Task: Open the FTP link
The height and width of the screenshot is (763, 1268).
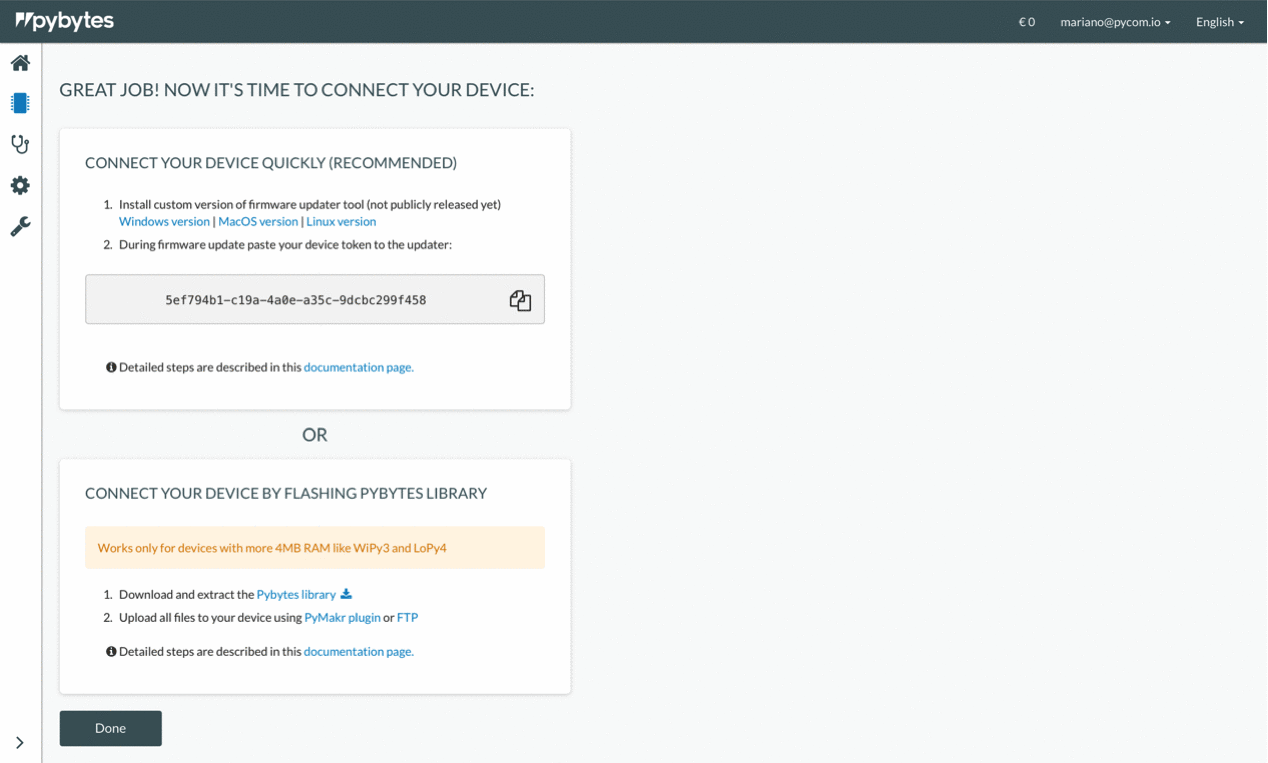Action: [x=407, y=618]
